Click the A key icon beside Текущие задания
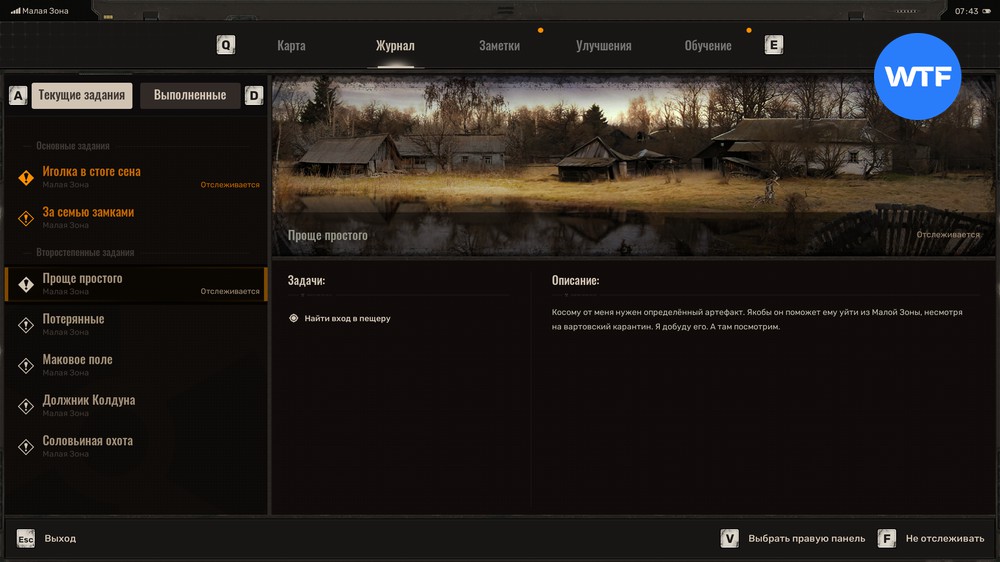Screen dimensions: 1000x562 [17, 96]
